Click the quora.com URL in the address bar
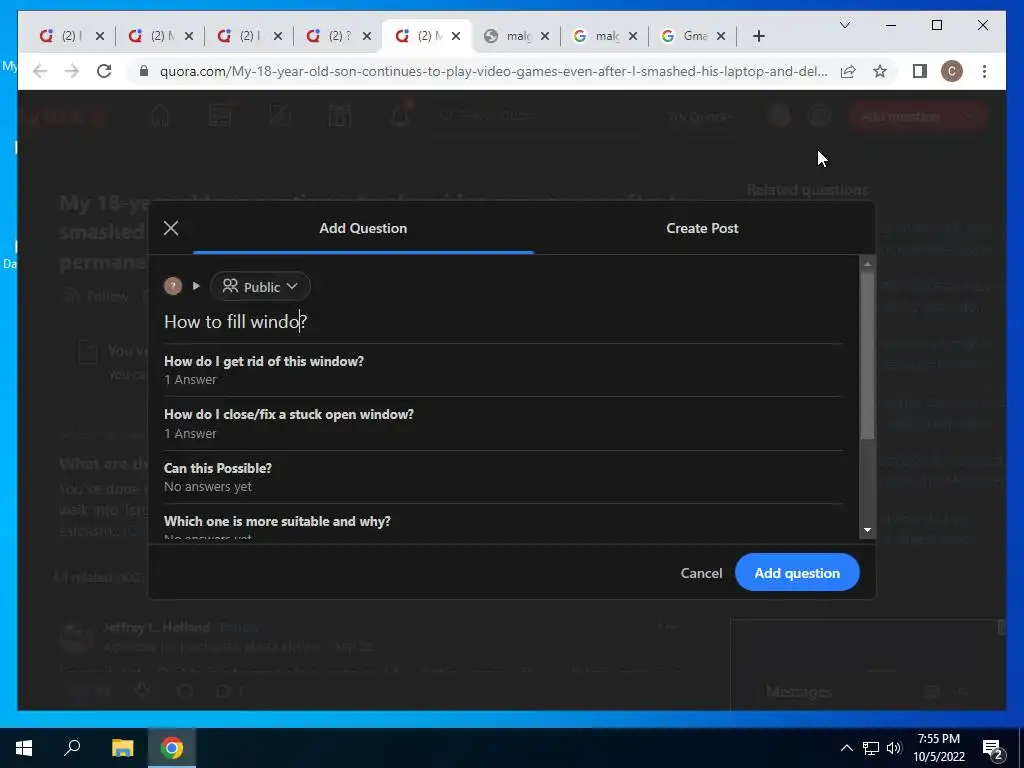This screenshot has height=768, width=1024. point(494,71)
